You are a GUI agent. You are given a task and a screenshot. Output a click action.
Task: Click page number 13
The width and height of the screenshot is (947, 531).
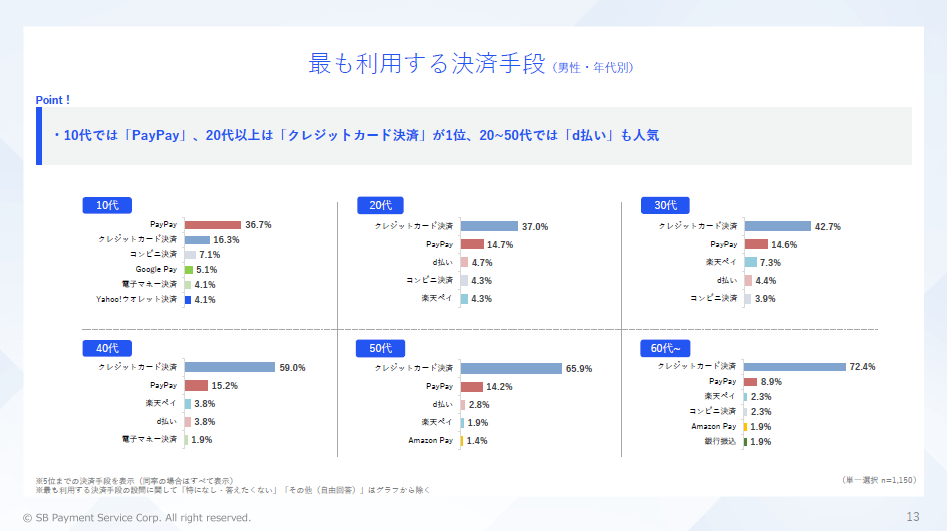pos(912,517)
